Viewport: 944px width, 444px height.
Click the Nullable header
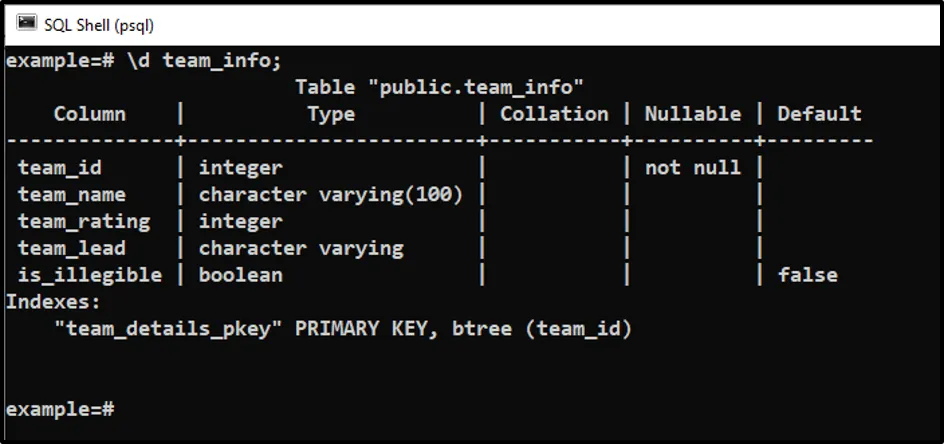click(693, 114)
